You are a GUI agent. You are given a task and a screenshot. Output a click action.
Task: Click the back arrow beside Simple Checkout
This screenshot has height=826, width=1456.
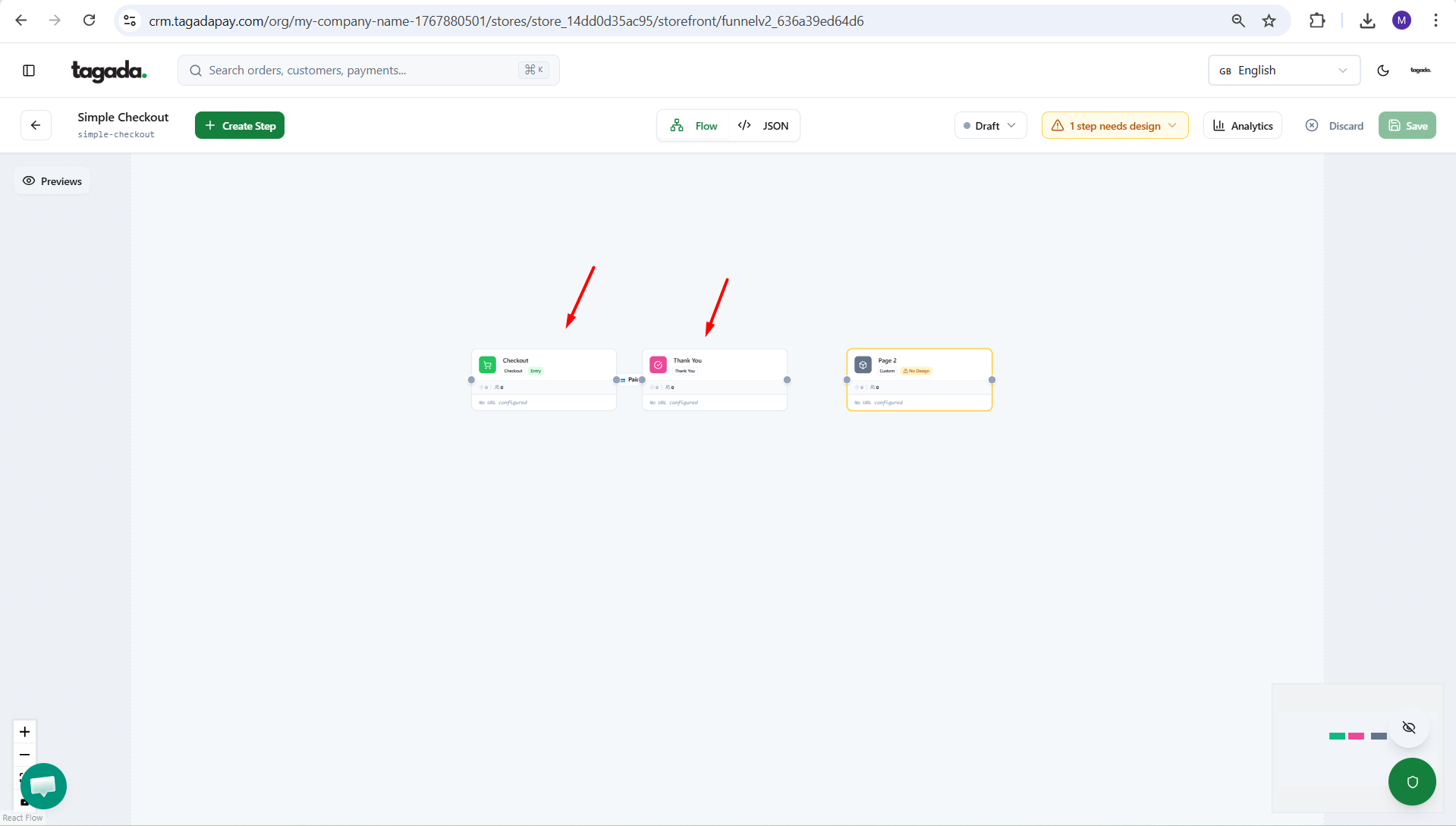[36, 125]
